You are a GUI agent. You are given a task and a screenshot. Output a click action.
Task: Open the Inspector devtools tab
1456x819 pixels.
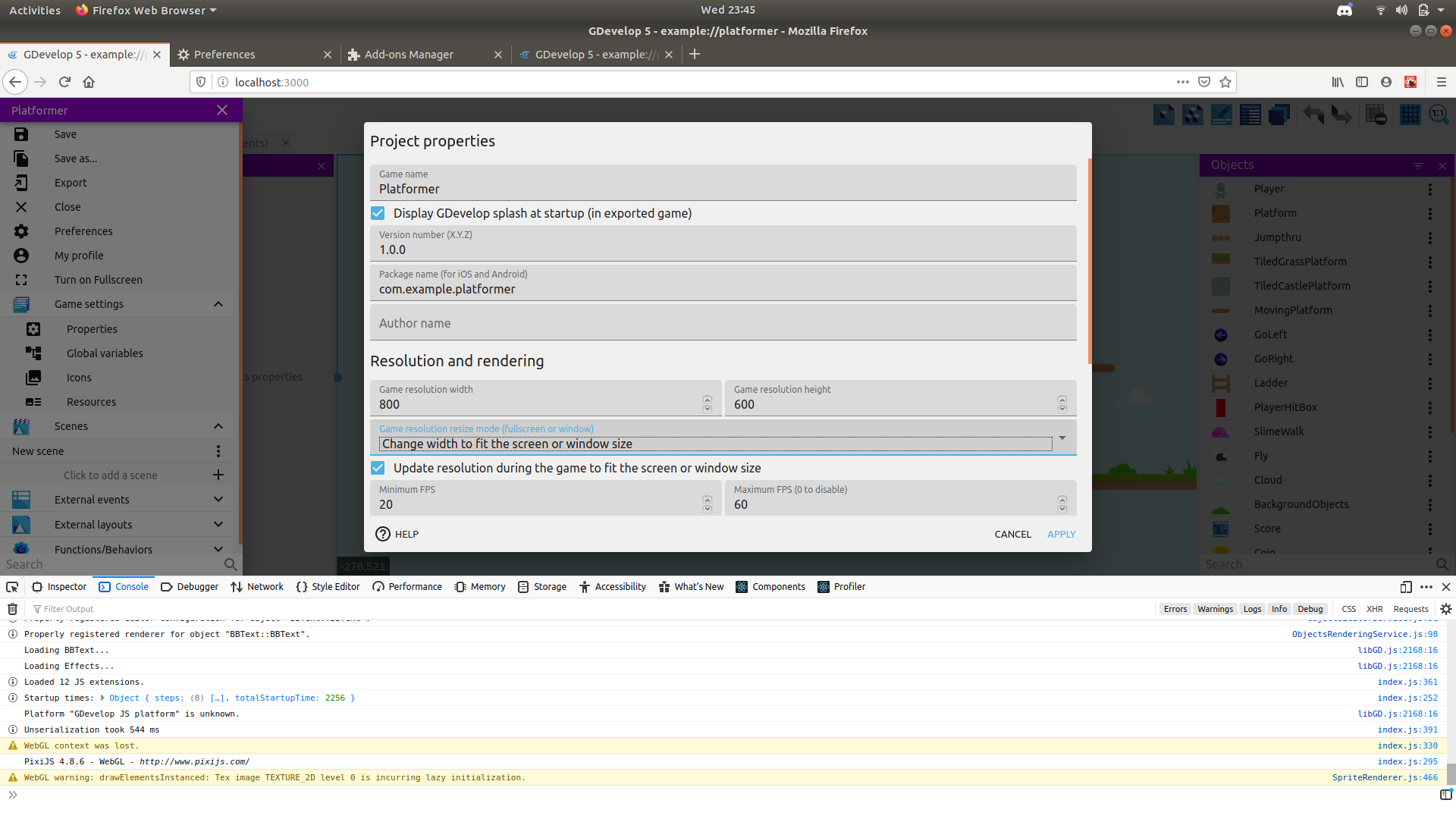coord(59,587)
